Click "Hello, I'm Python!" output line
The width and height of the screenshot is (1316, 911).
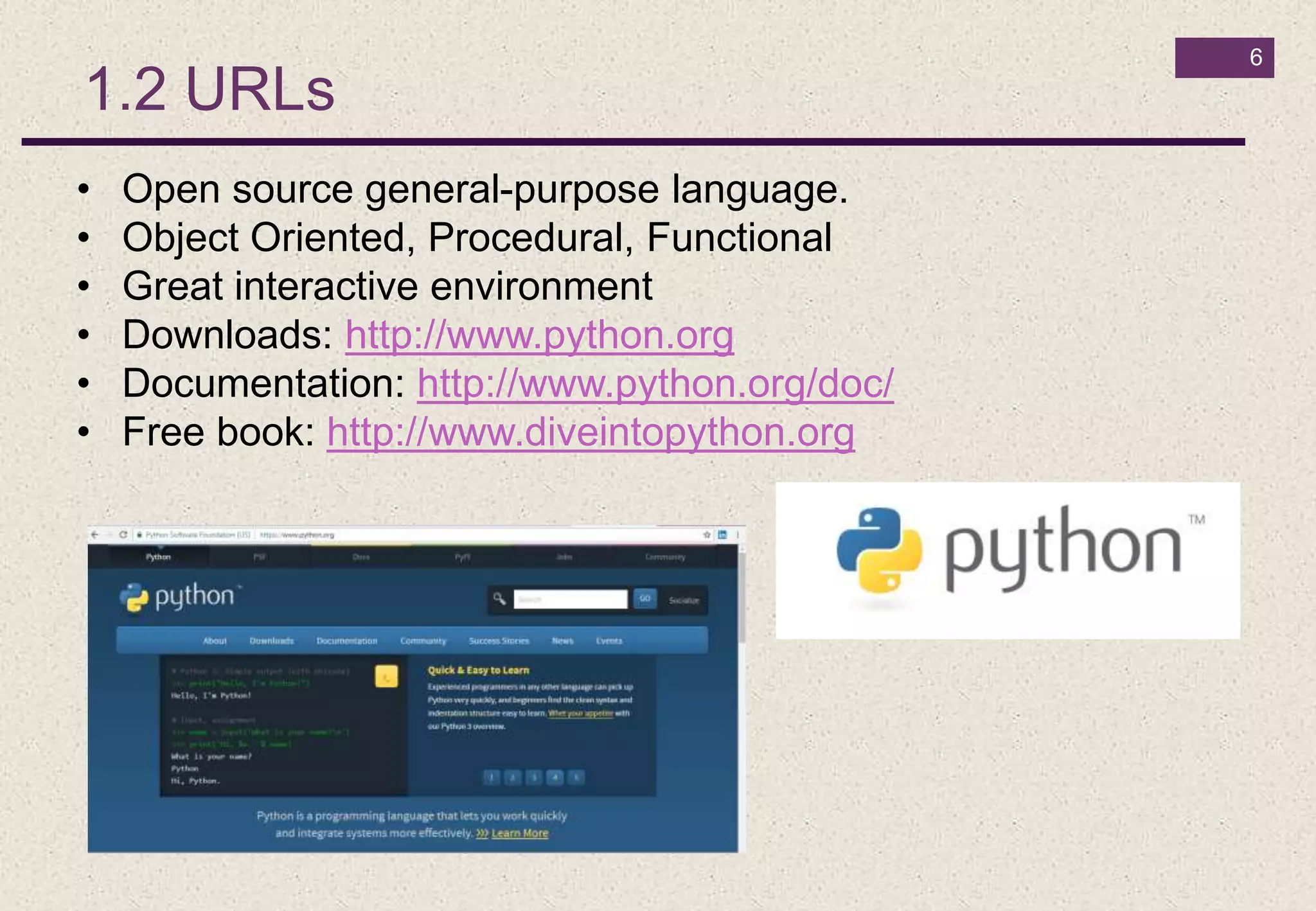coord(211,695)
